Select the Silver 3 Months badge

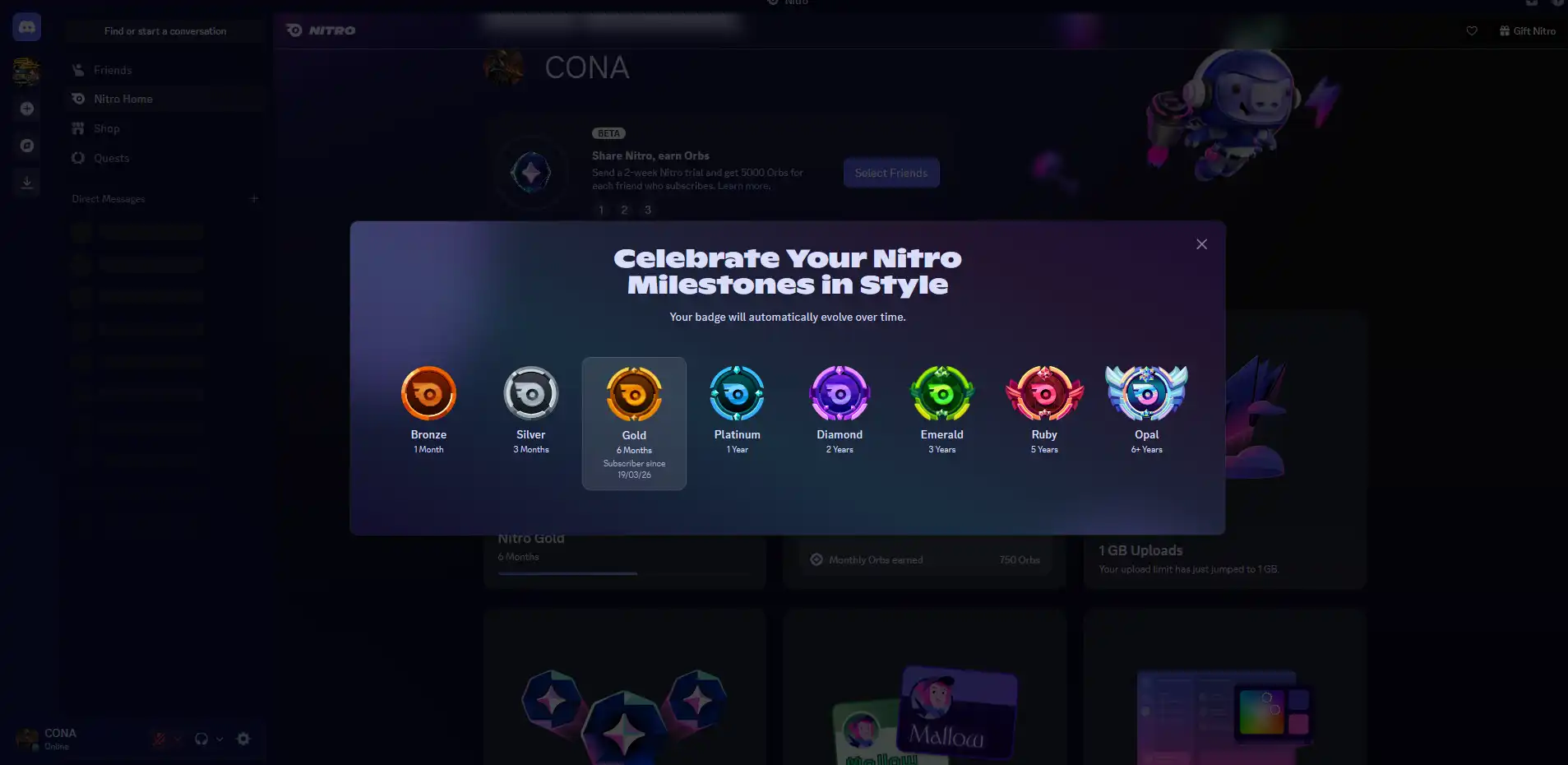click(x=530, y=410)
